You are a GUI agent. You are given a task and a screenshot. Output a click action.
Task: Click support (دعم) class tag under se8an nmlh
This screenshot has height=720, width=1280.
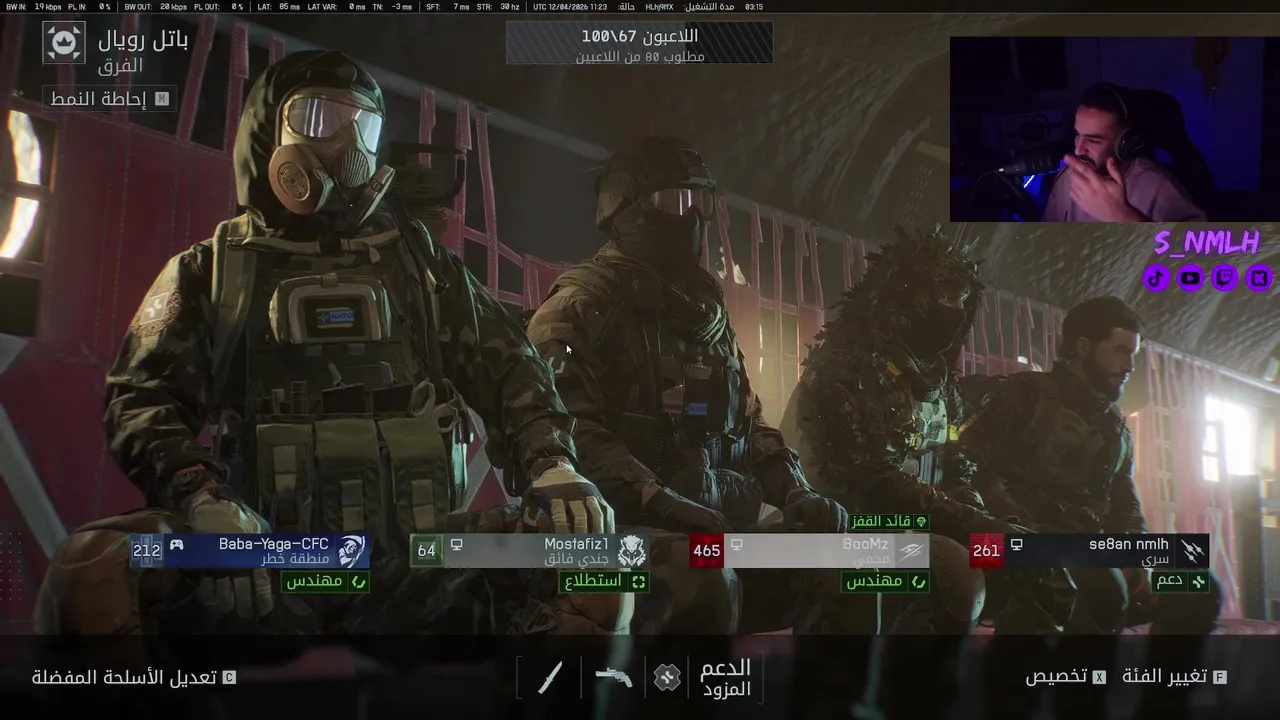tap(1180, 581)
